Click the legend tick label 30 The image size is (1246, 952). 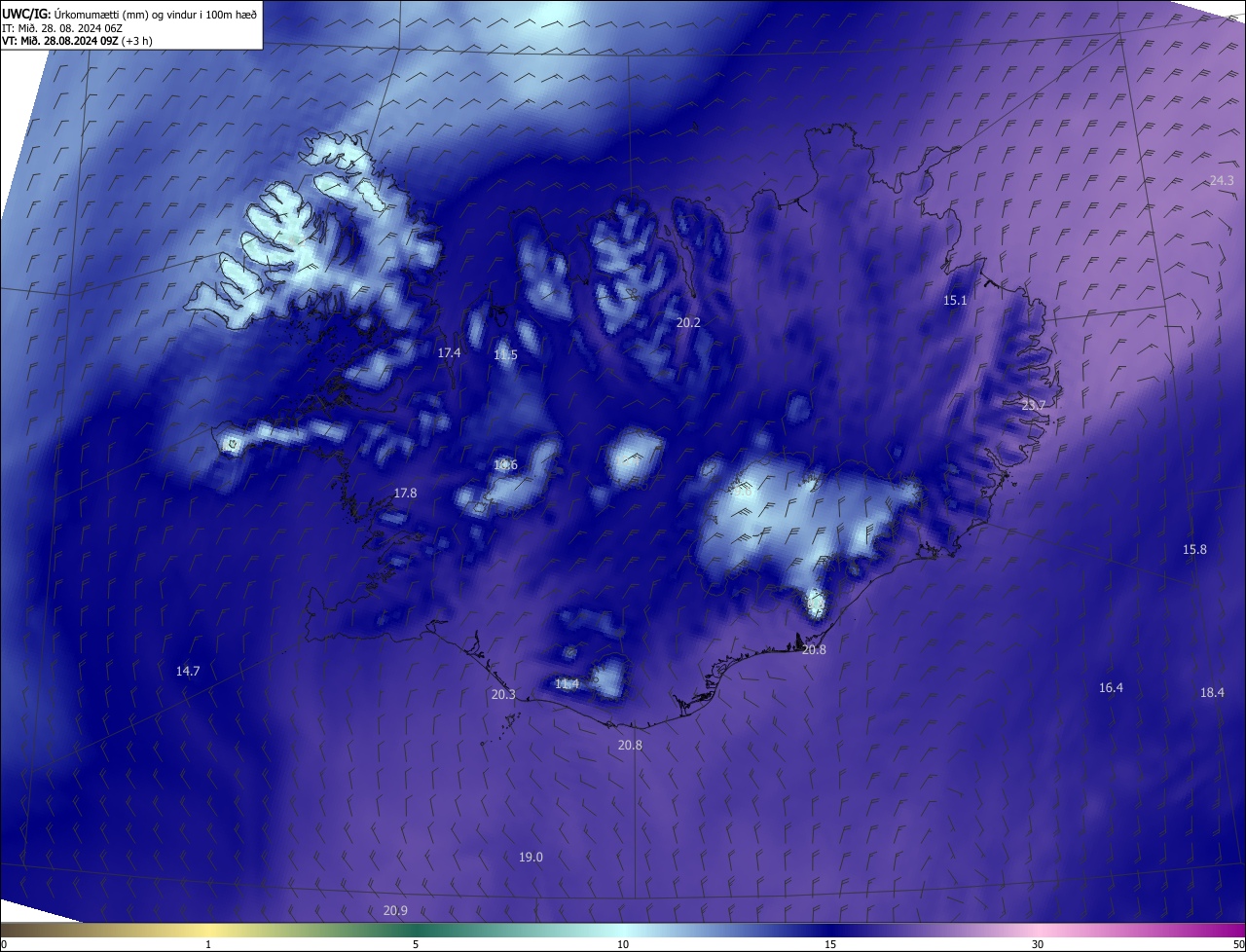pyautogui.click(x=1038, y=944)
